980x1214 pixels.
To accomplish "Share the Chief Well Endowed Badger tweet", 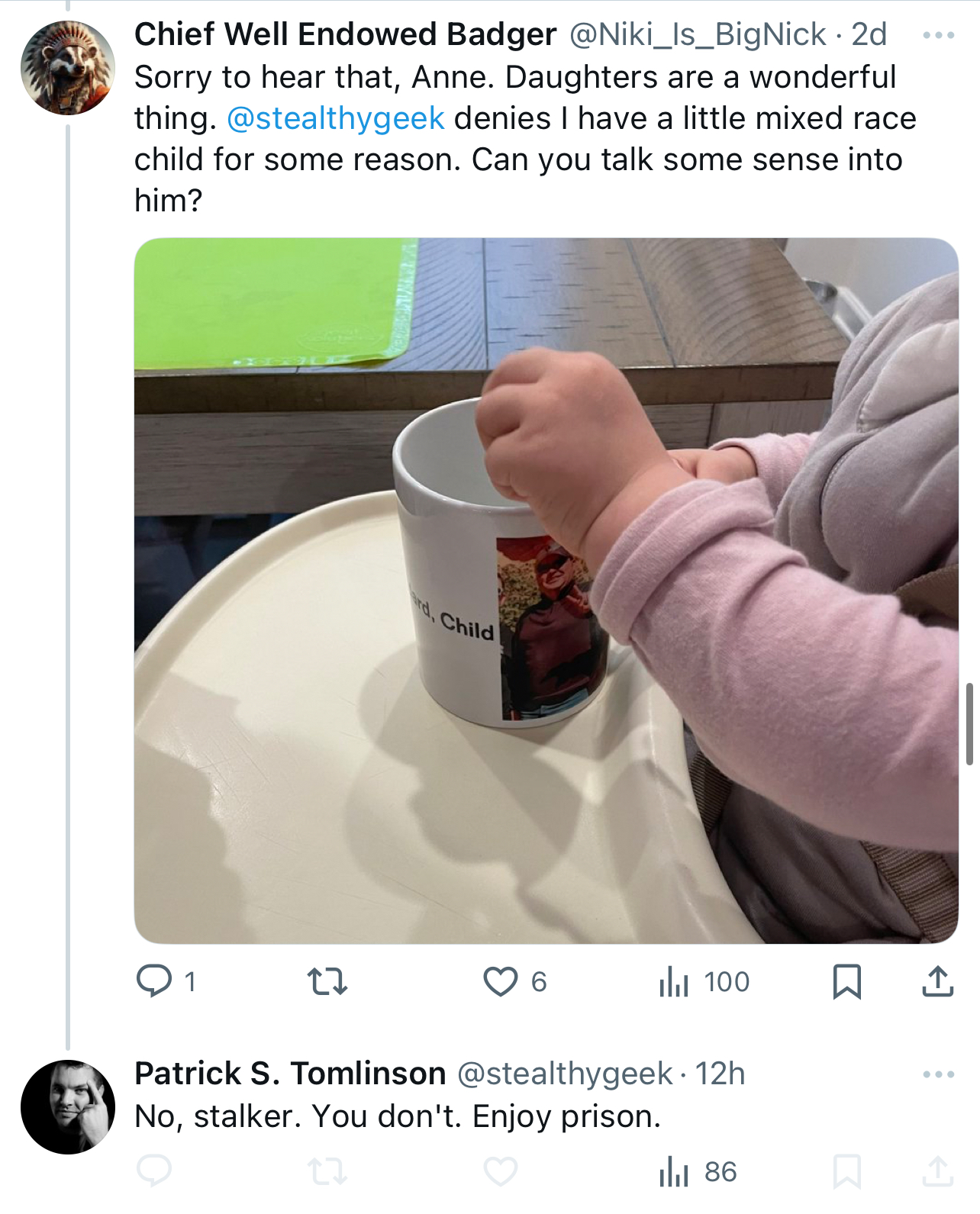I will coord(938,981).
